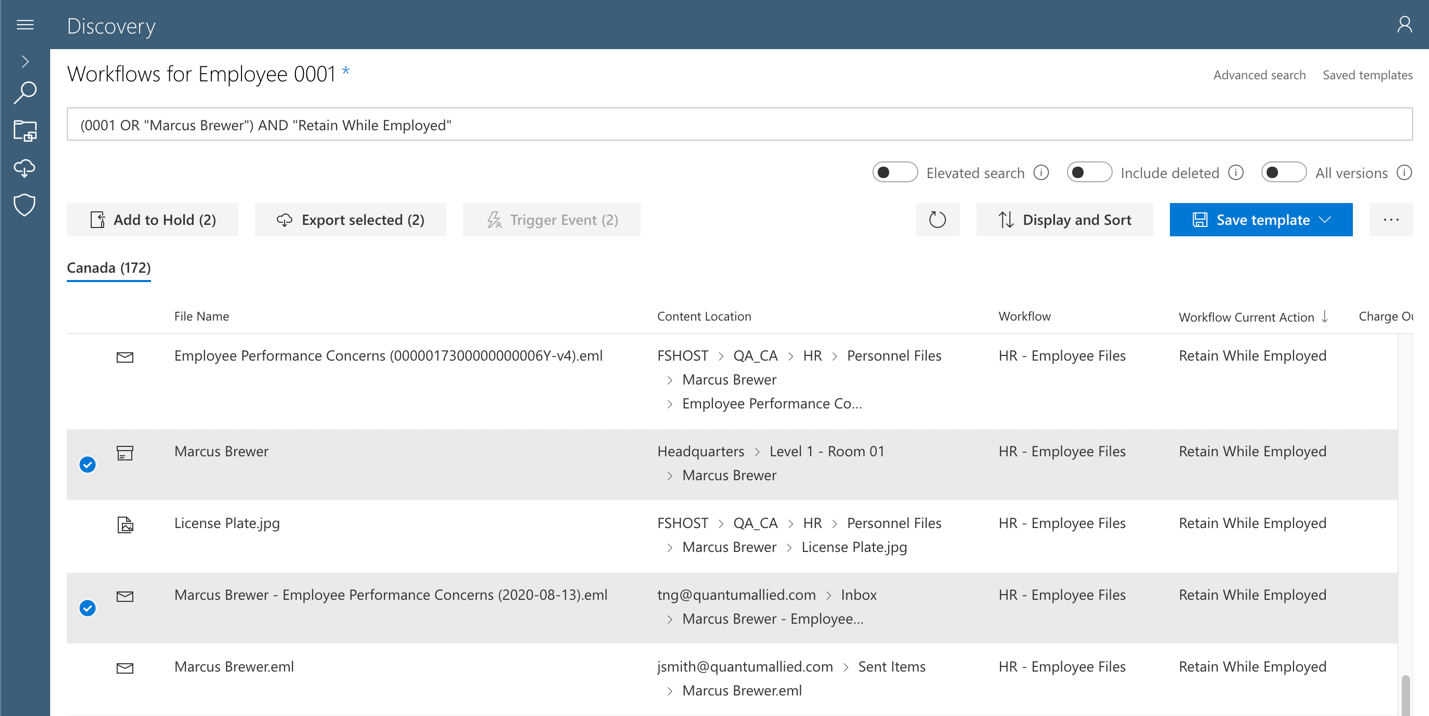Open the Advanced search link
1429x716 pixels.
(x=1259, y=74)
